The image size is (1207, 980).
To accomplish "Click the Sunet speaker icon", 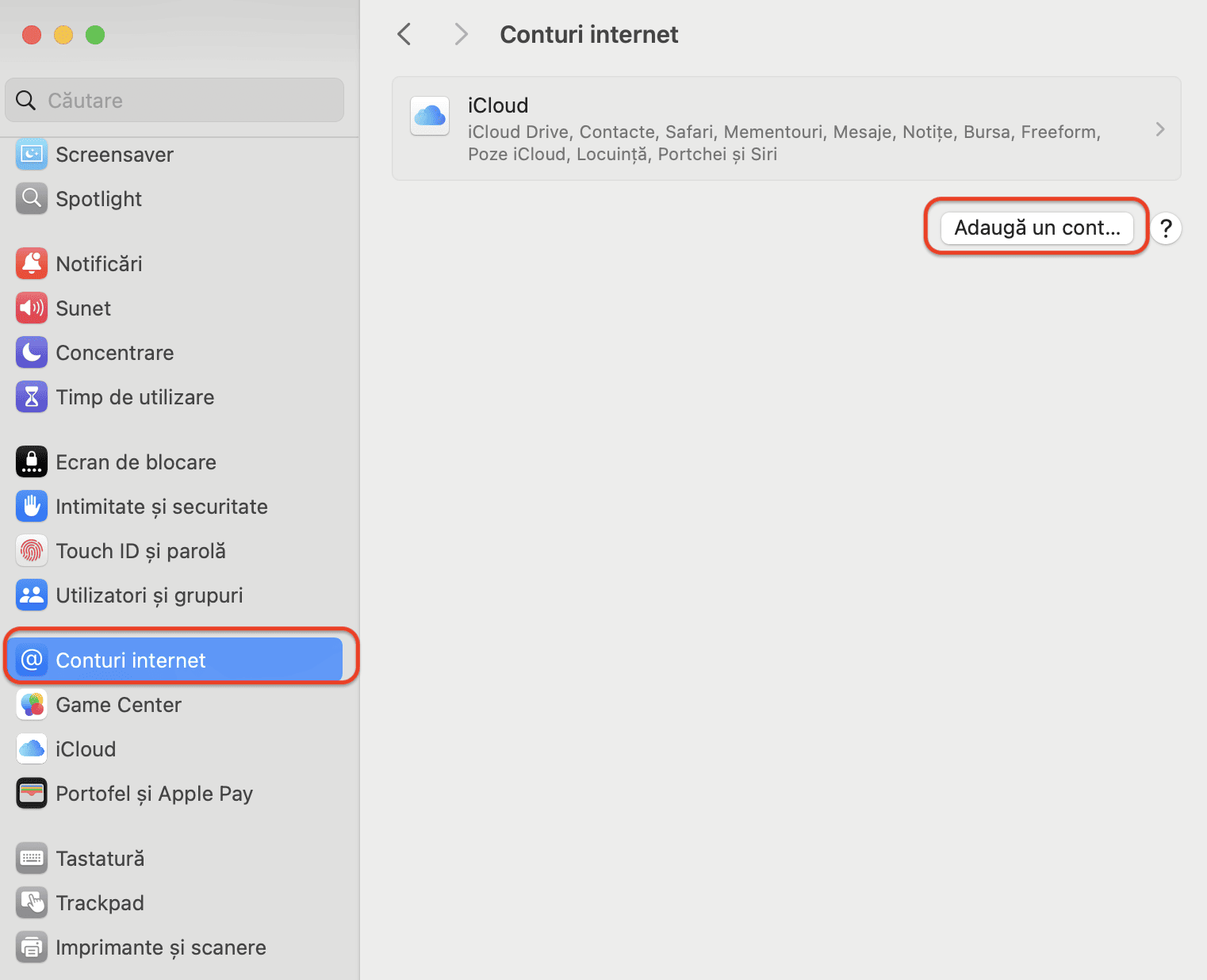I will (32, 308).
